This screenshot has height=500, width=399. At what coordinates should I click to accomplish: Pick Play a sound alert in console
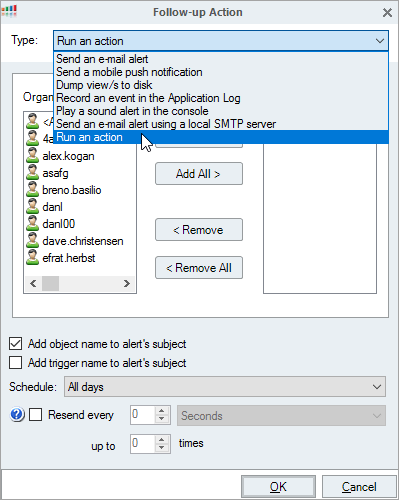pyautogui.click(x=221, y=111)
